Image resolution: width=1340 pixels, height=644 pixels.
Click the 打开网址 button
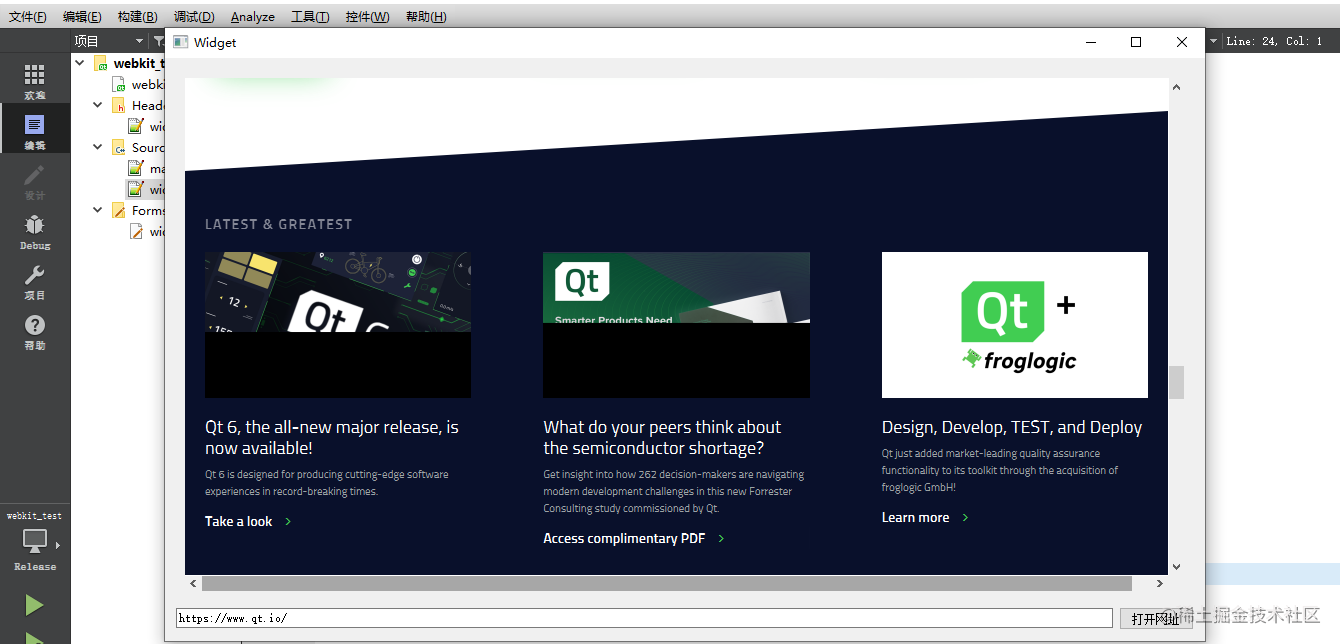(1155, 619)
